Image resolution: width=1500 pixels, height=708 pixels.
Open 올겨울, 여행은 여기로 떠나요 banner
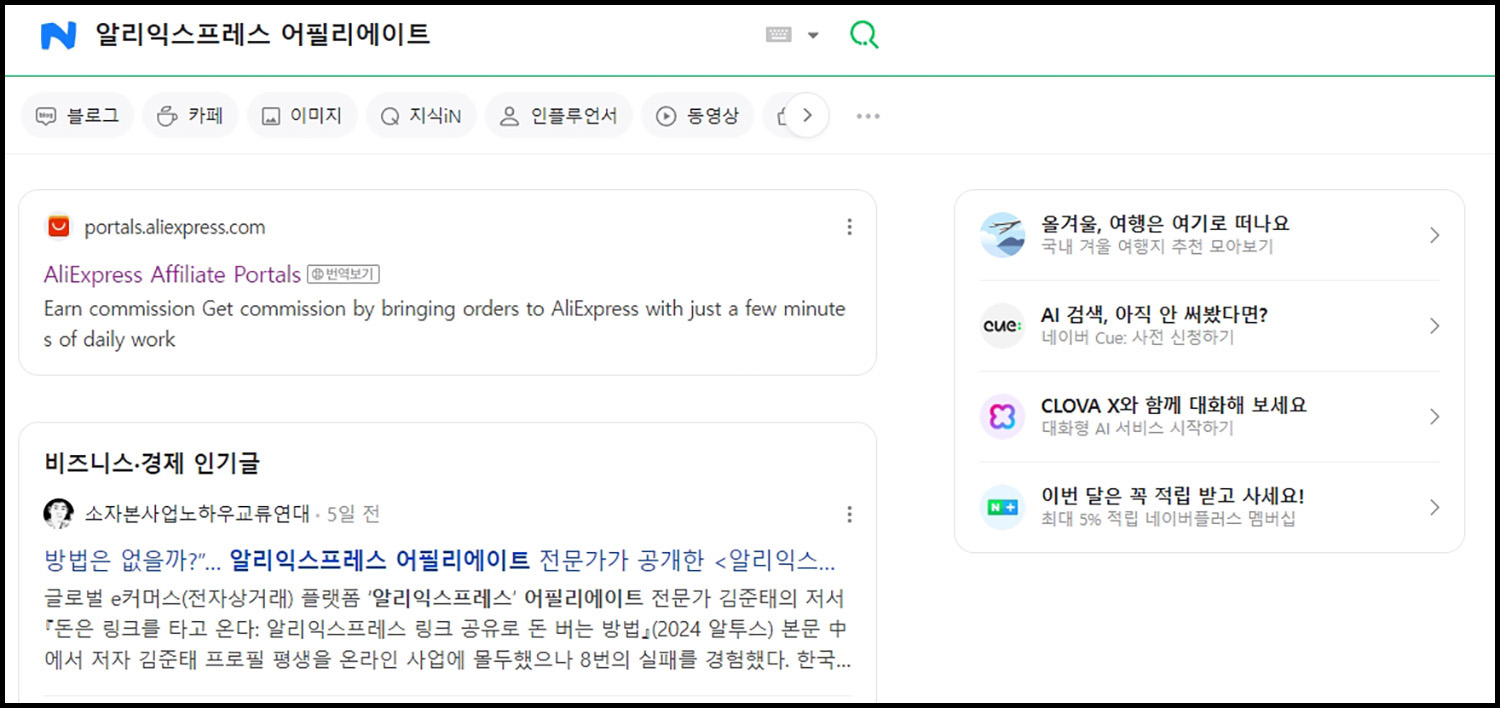pos(1165,223)
